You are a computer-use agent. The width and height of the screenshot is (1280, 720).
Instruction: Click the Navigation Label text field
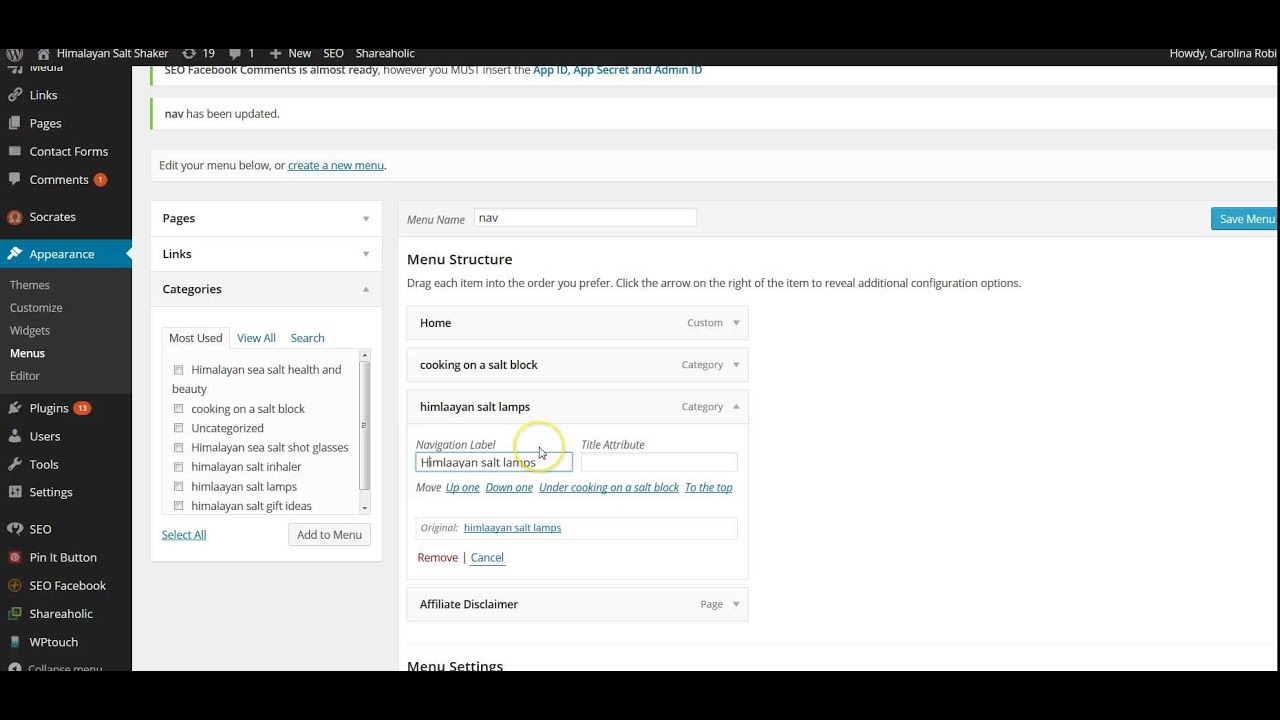pyautogui.click(x=494, y=462)
